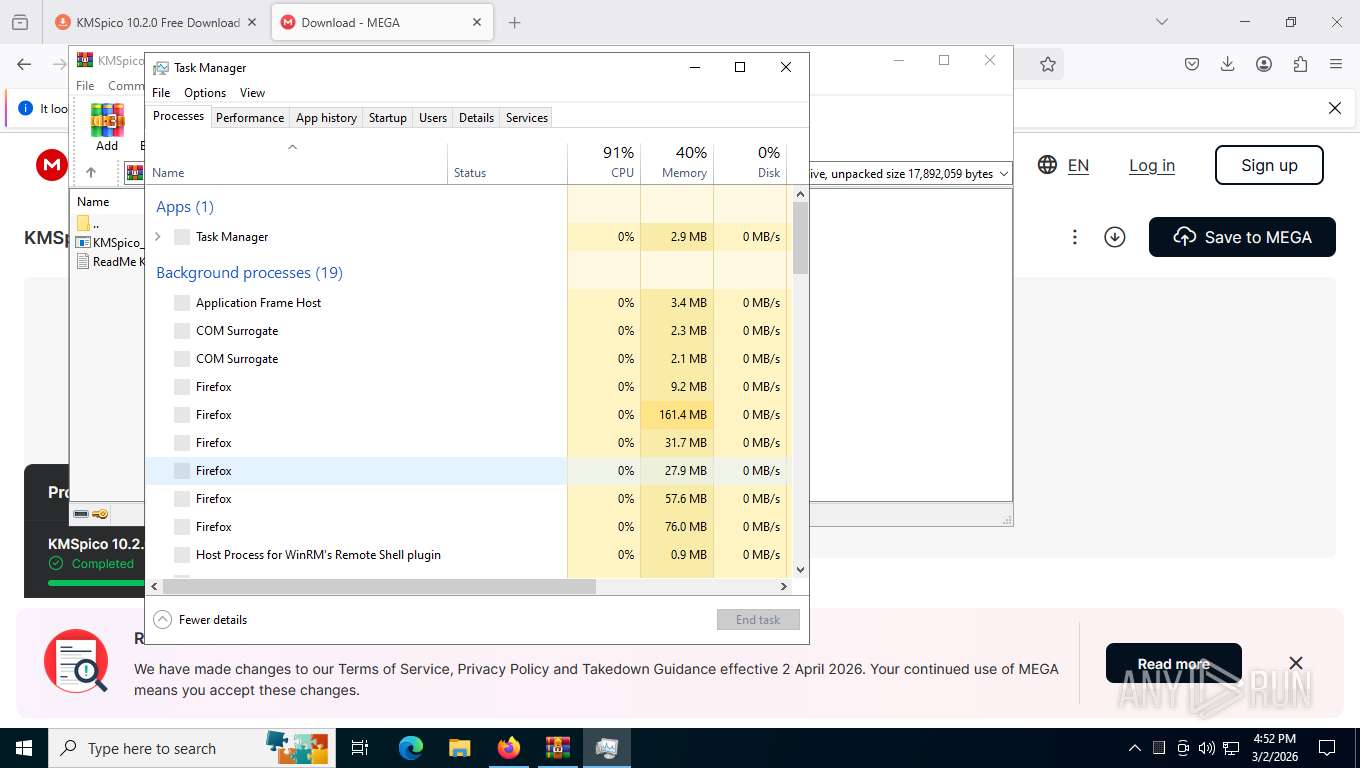Click the globe language icon
1360x768 pixels.
coord(1047,165)
